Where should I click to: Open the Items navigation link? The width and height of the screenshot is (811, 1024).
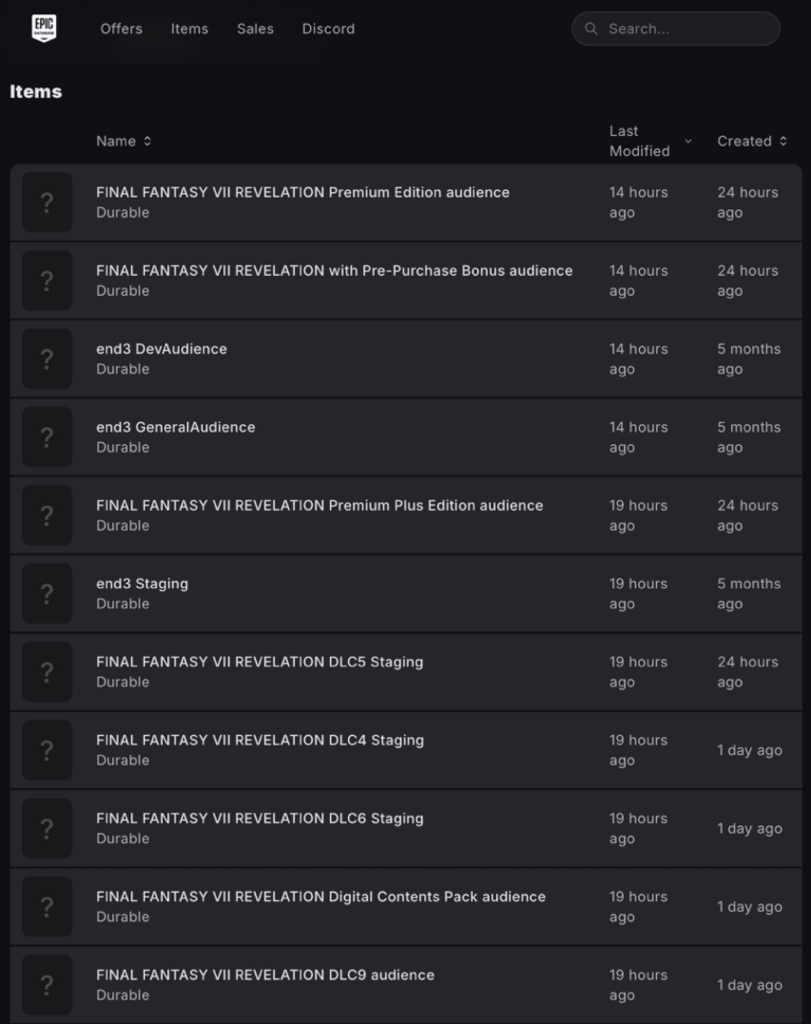189,29
